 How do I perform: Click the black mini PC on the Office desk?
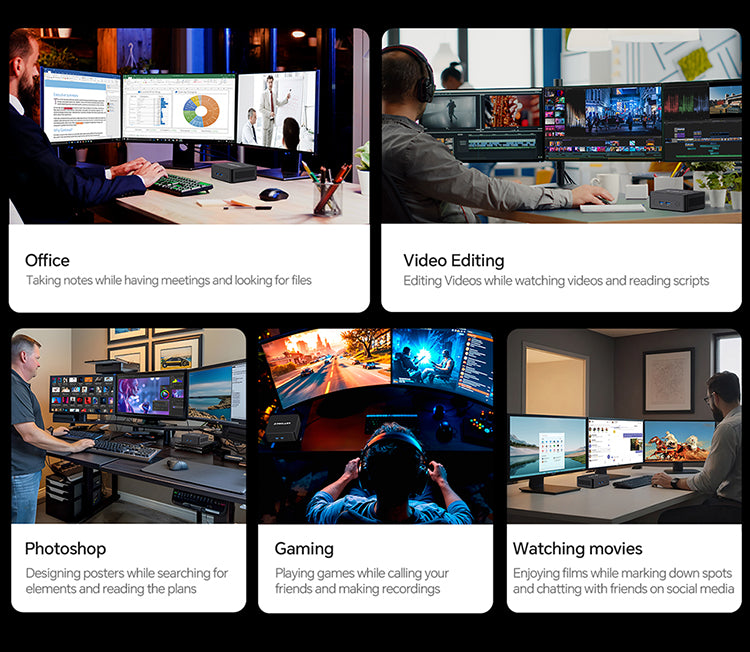(233, 172)
